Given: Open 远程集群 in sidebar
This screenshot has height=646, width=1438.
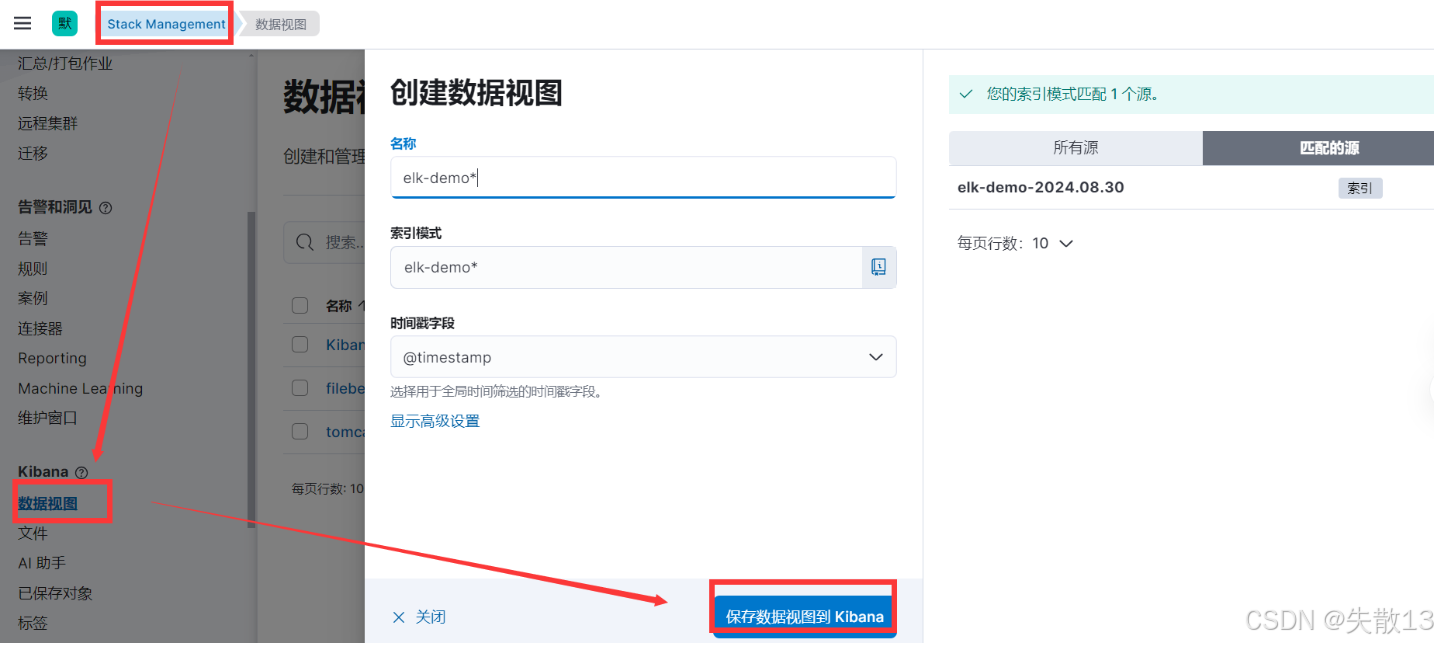Looking at the screenshot, I should 47,123.
